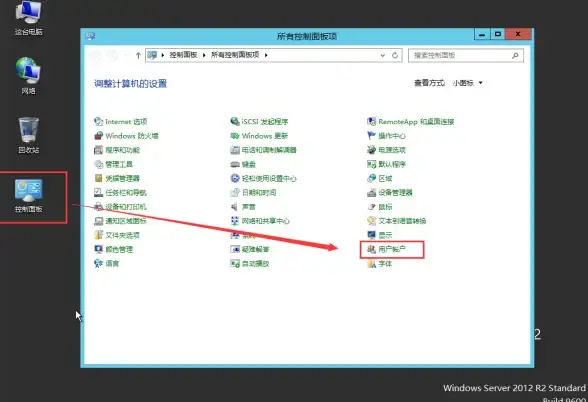The height and width of the screenshot is (402, 588).
Task: Open 文件夹选项 item
Action: (117, 235)
